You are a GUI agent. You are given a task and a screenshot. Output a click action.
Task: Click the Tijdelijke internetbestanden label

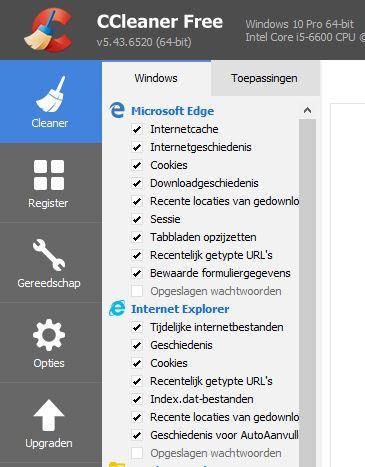(x=217, y=327)
